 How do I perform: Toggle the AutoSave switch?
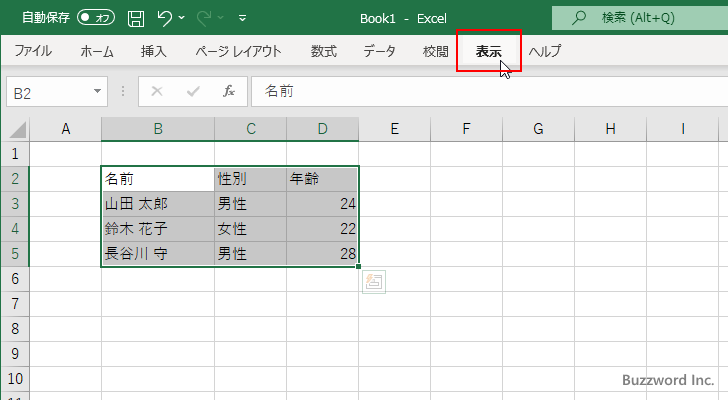click(x=96, y=18)
